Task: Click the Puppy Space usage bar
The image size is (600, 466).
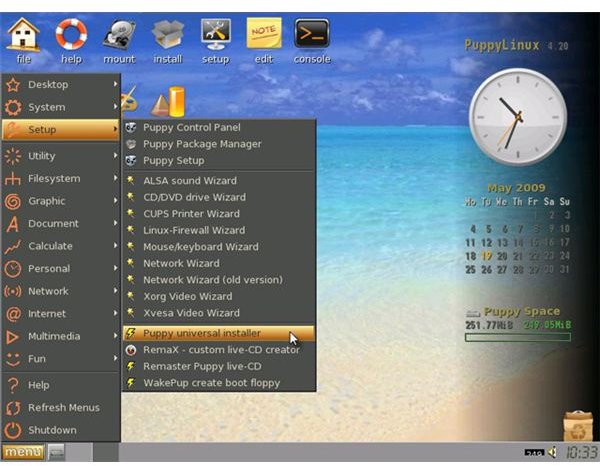Action: [x=518, y=337]
